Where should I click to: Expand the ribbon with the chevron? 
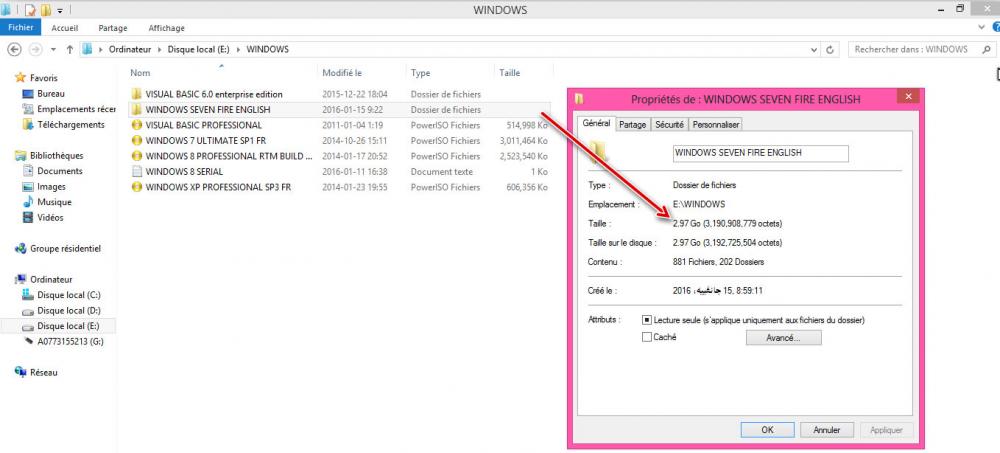tap(982, 27)
